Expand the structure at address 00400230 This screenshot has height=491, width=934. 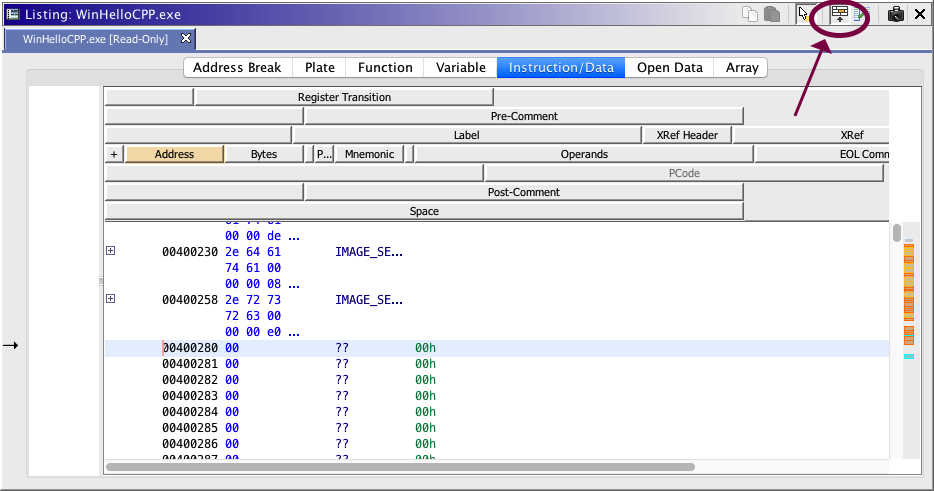[x=110, y=251]
